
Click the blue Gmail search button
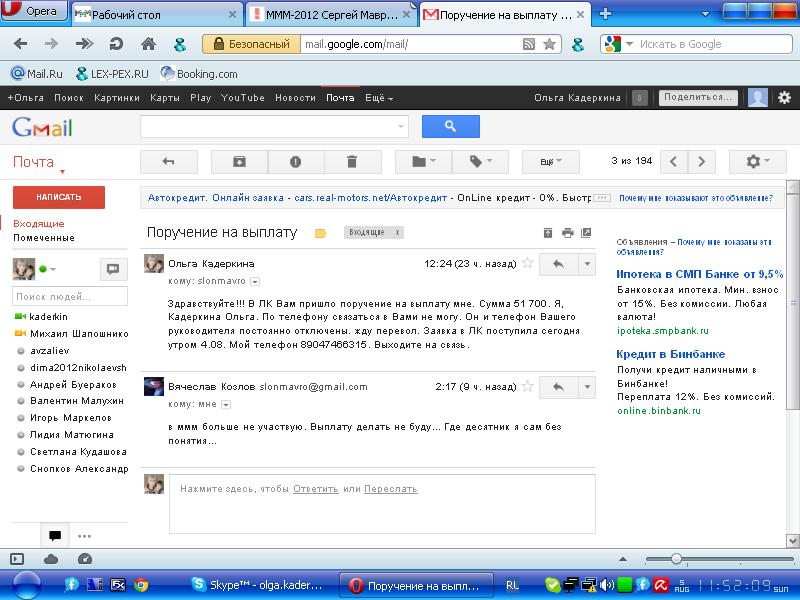click(x=451, y=126)
